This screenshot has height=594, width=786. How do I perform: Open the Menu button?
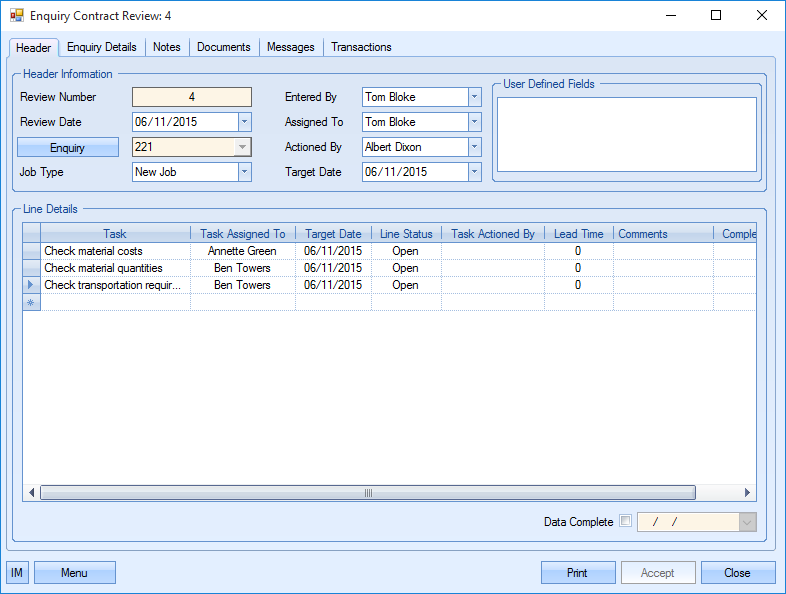click(x=75, y=573)
